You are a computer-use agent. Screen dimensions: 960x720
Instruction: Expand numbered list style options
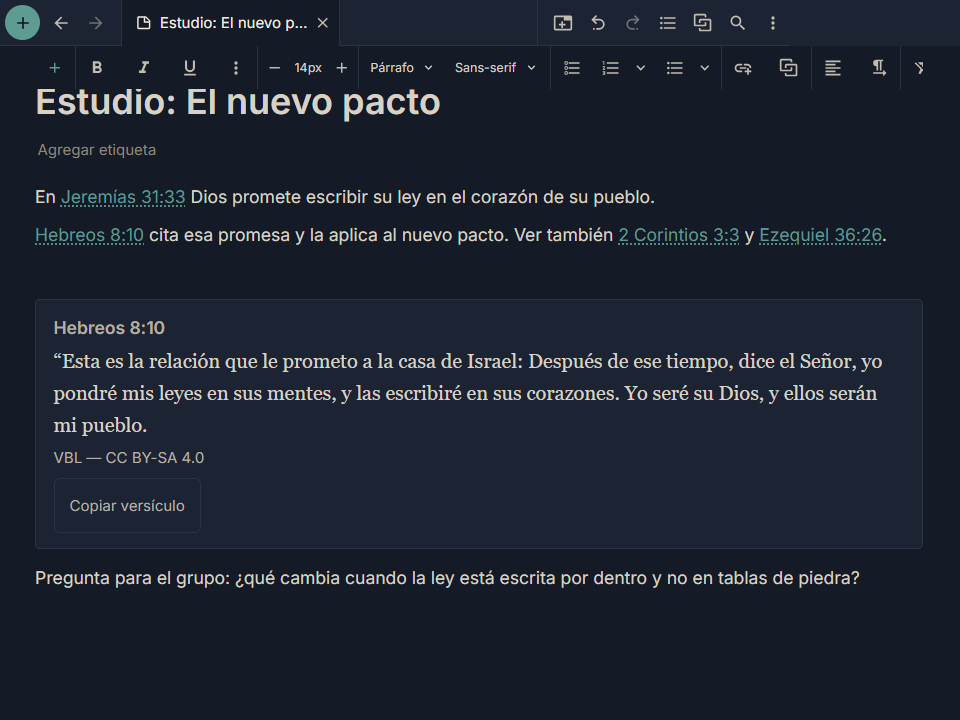click(640, 68)
